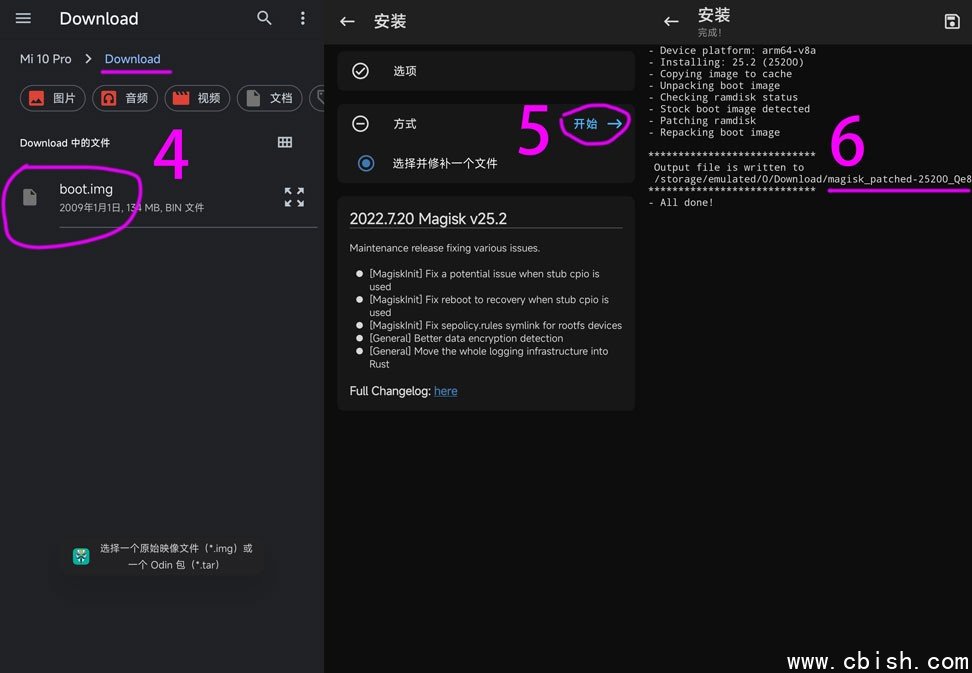Click 'Repacking boot image' log line
This screenshot has width=972, height=673.
[x=714, y=133]
